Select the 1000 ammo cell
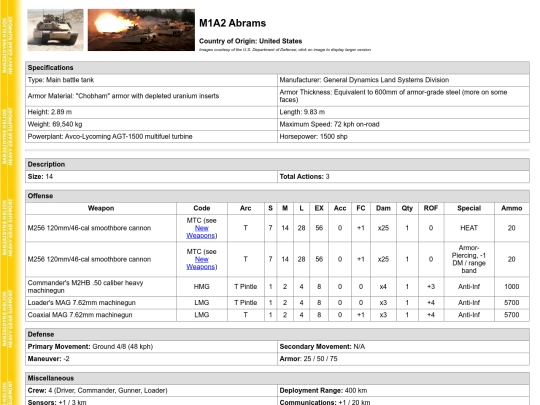The width and height of the screenshot is (540, 405). 512,287
